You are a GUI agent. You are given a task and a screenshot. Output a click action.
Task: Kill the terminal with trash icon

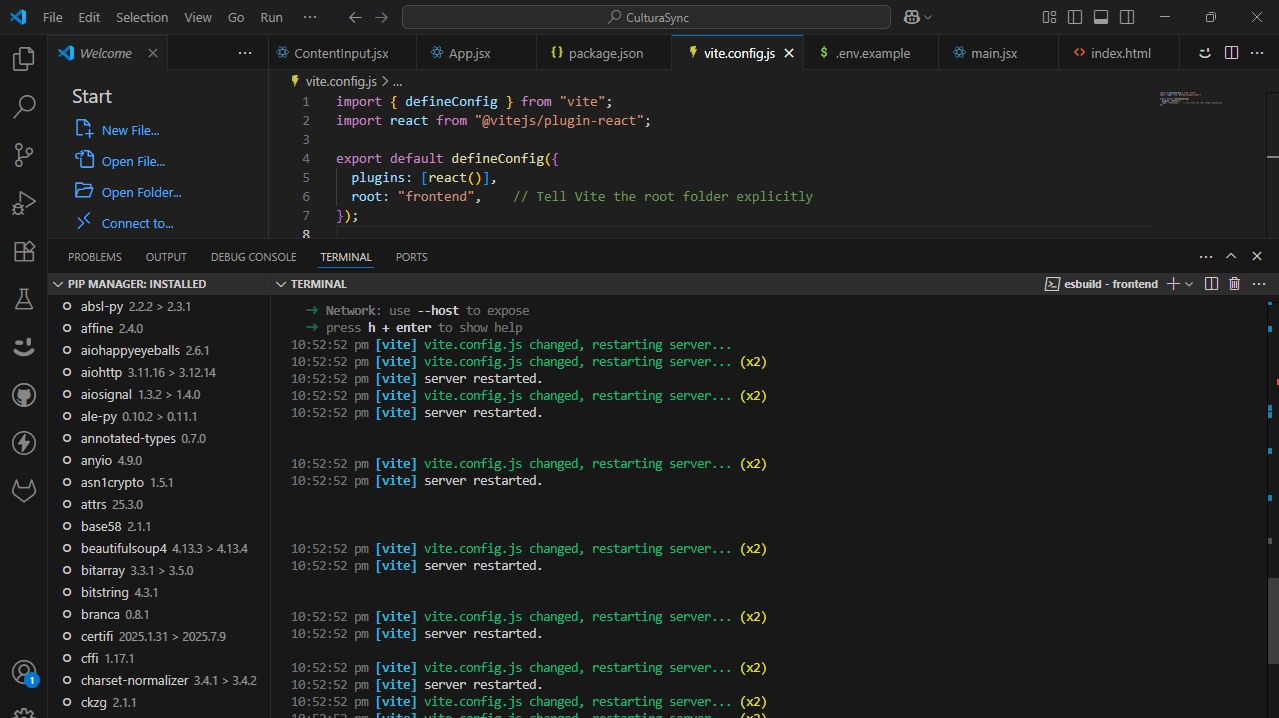click(1234, 284)
